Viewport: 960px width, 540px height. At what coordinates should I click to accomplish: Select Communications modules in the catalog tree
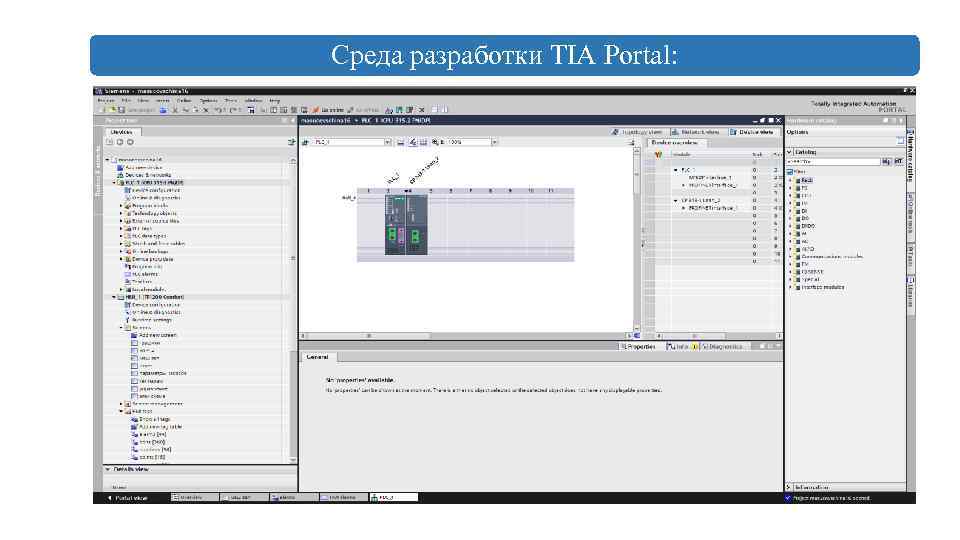831,257
